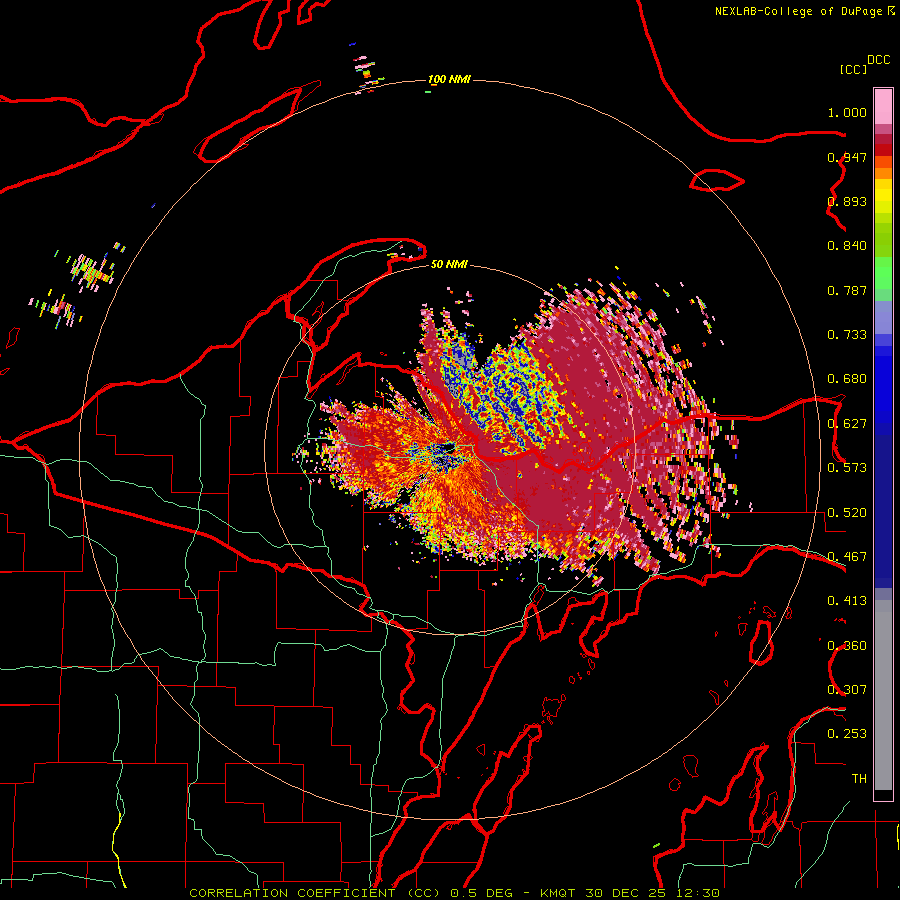
Task: Click the DCC label above the color scale
Action: tap(879, 60)
